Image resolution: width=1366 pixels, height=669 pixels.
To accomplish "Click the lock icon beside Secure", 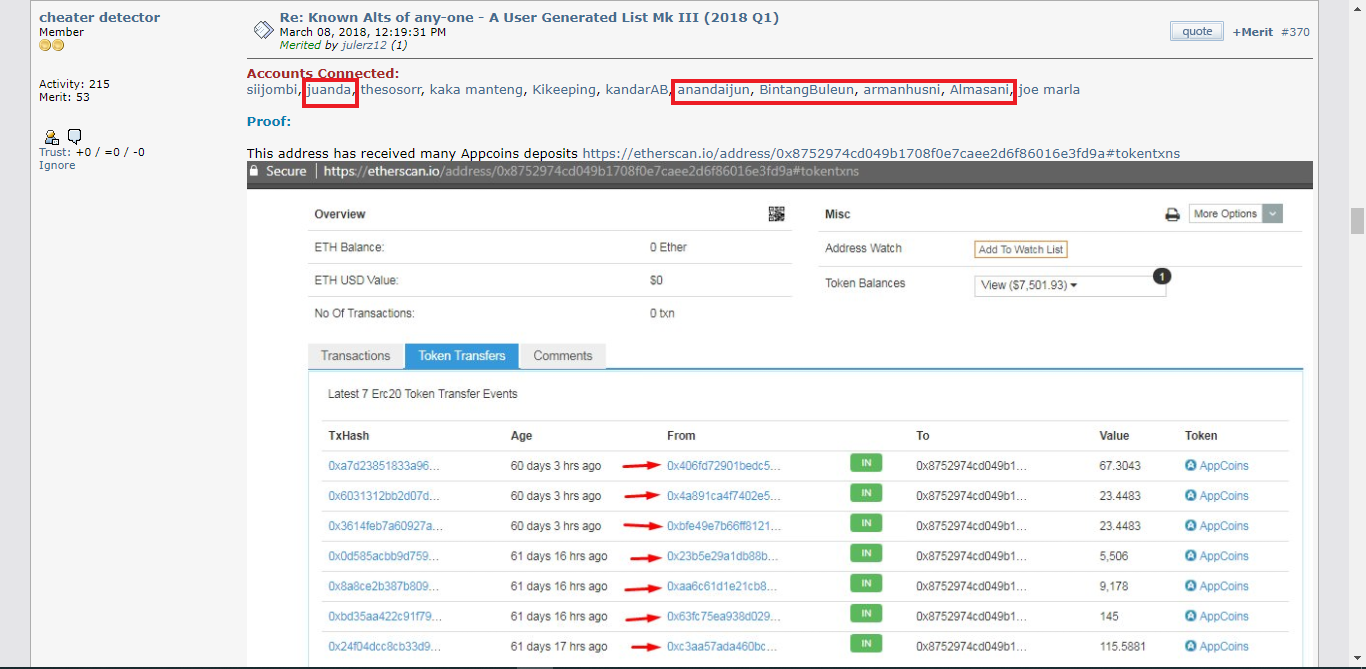I will tap(254, 171).
